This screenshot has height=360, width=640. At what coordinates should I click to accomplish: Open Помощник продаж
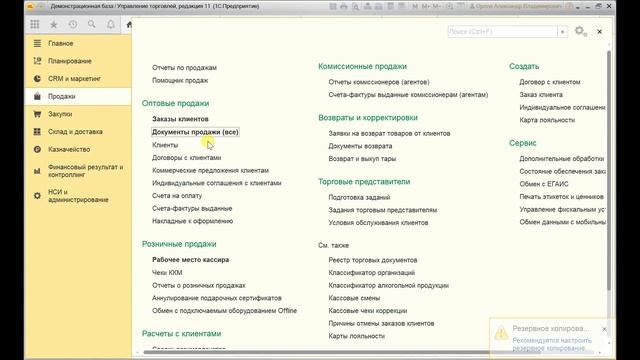pyautogui.click(x=180, y=80)
